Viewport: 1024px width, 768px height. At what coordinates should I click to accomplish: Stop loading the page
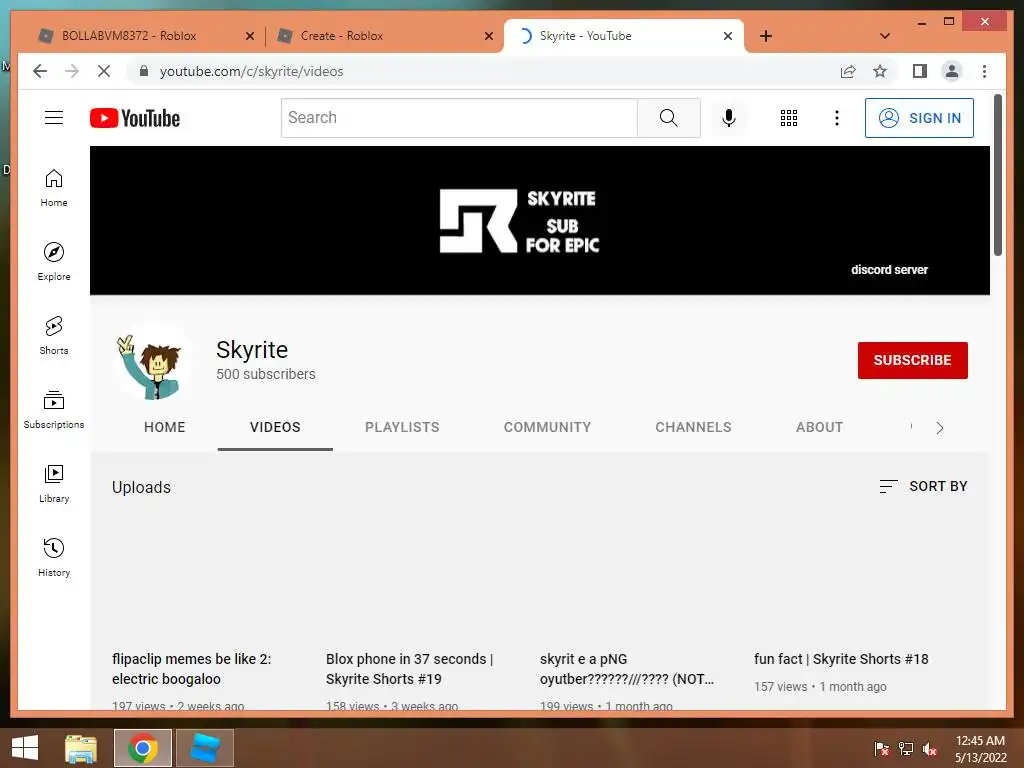[104, 71]
